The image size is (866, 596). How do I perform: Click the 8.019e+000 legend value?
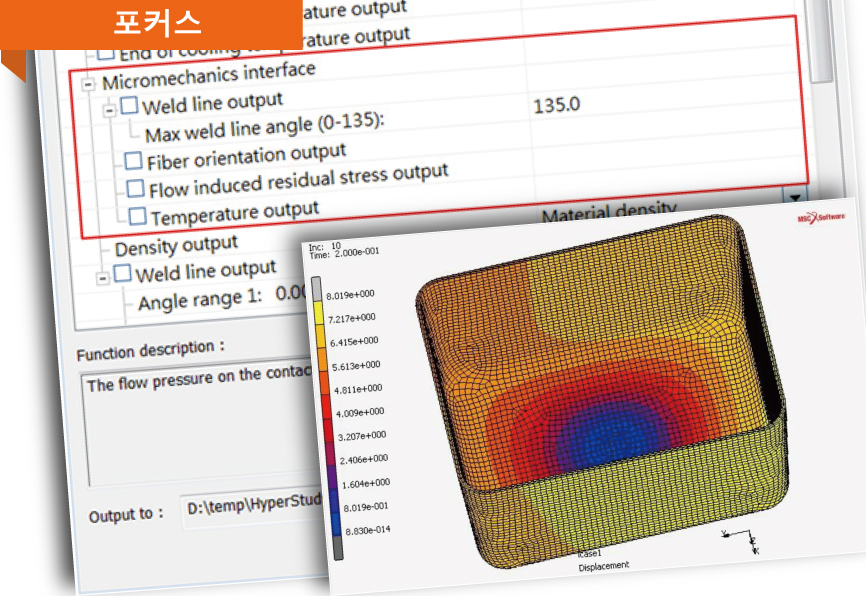350,296
